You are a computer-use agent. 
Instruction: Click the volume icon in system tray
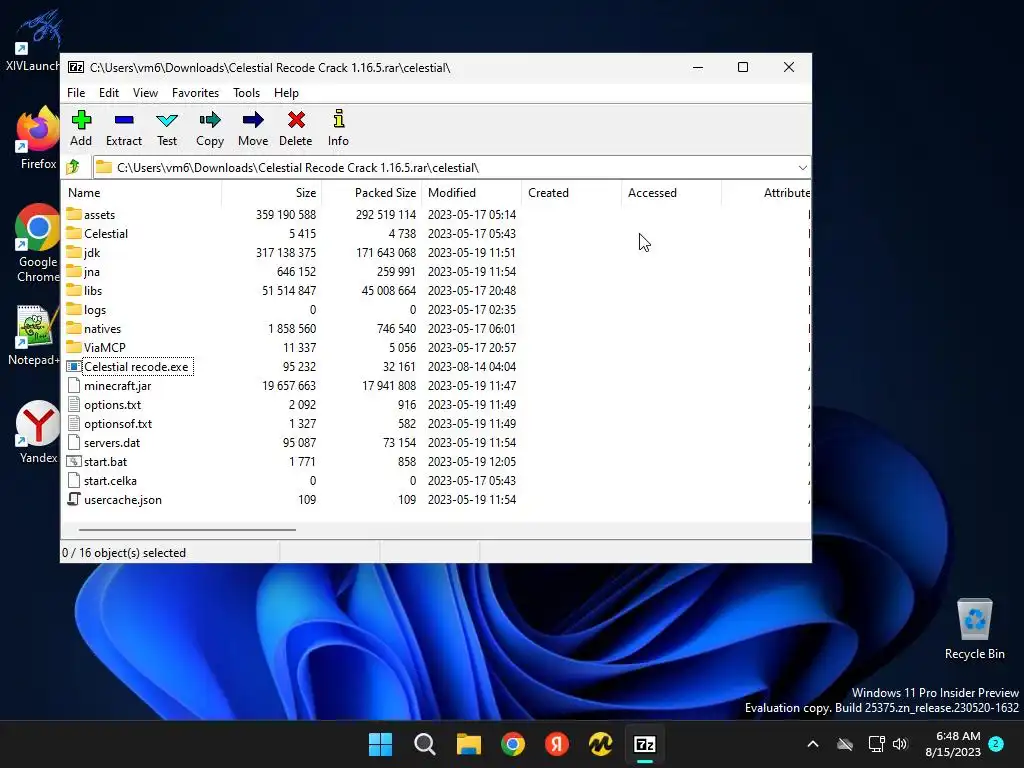pyautogui.click(x=900, y=744)
